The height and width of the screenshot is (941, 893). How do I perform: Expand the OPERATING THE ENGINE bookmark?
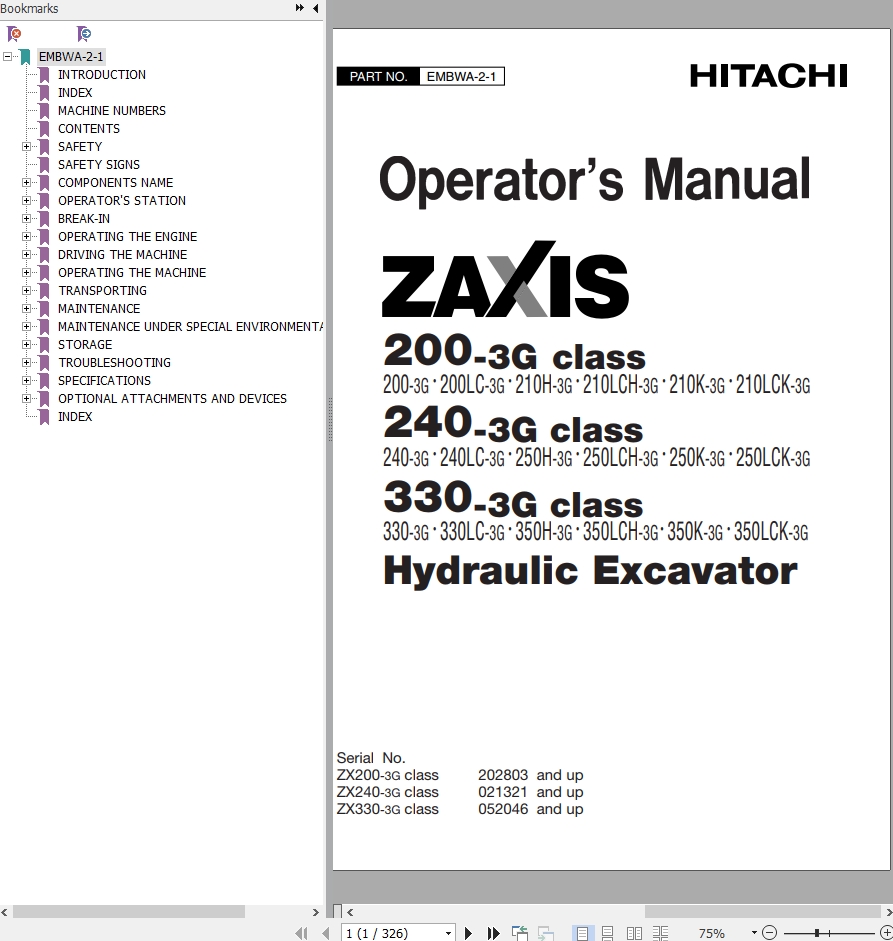pyautogui.click(x=26, y=236)
